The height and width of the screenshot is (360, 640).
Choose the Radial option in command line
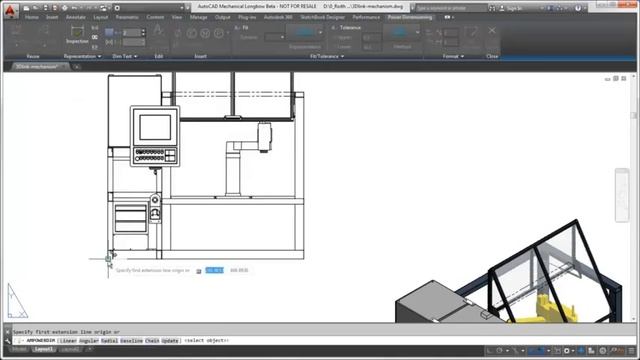pos(109,341)
